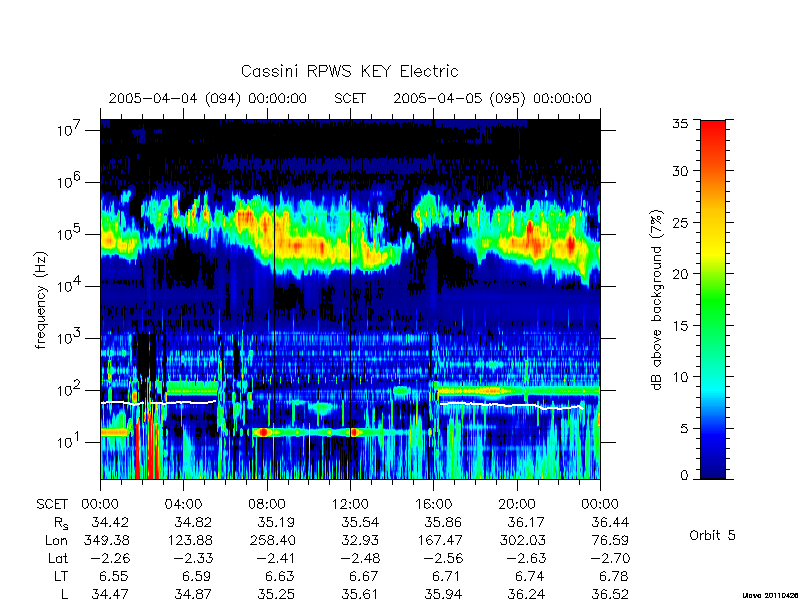Click the title Cassini RPWS KEY Electric
This screenshot has width=800, height=600.
click(349, 71)
